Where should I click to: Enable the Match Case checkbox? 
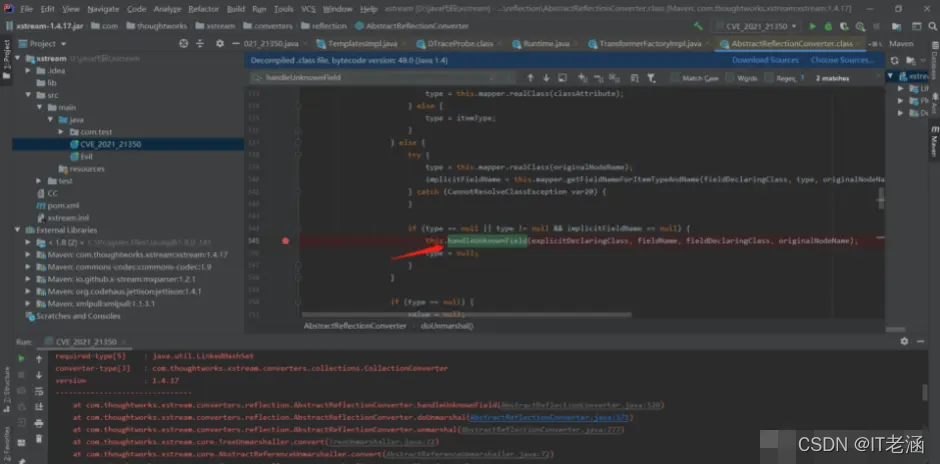[676, 78]
